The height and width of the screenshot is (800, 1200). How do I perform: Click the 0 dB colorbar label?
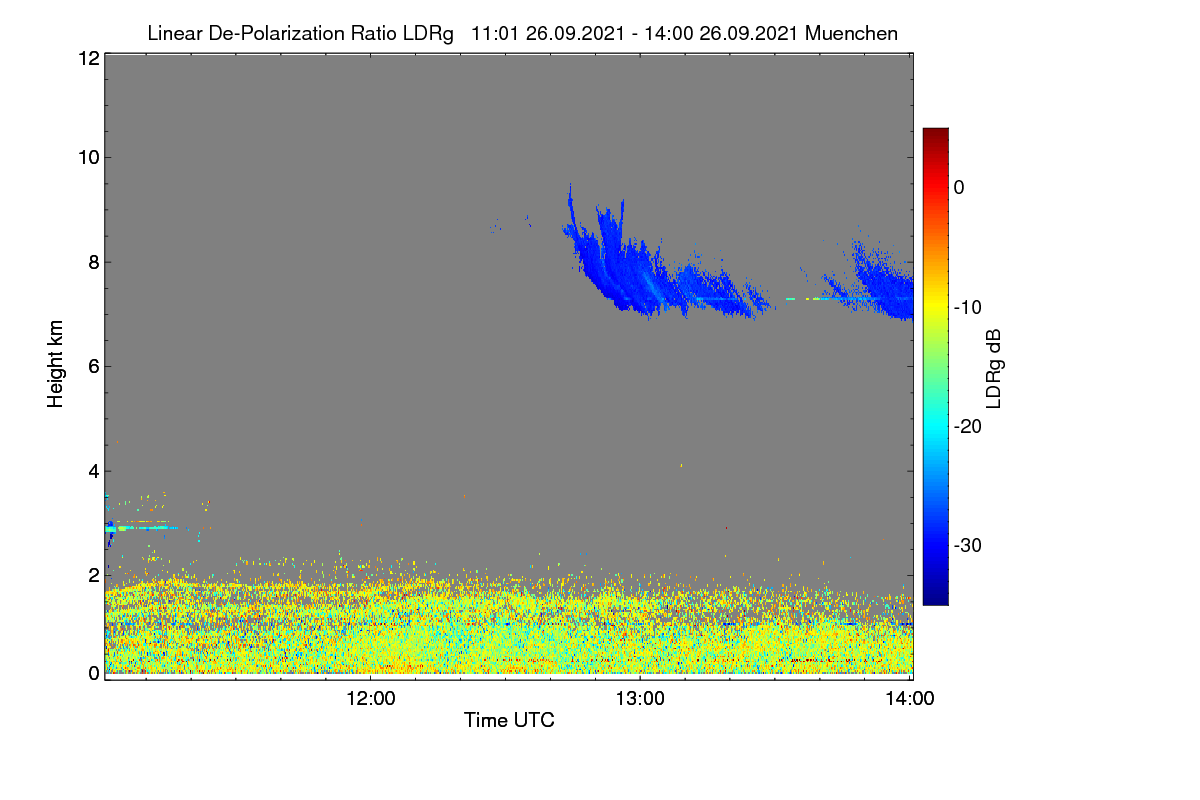pyautogui.click(x=959, y=187)
